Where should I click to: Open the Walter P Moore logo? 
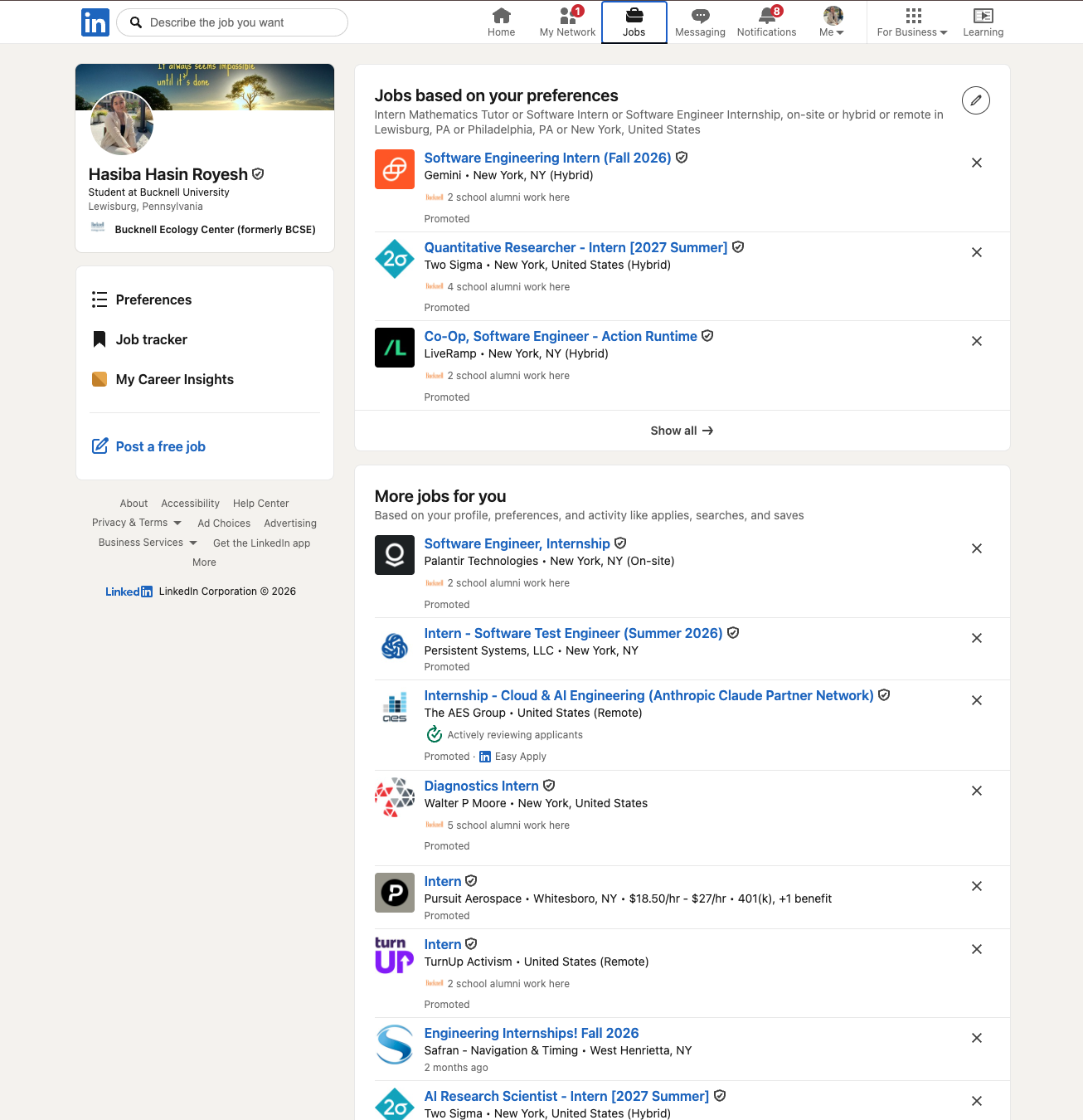[x=395, y=797]
